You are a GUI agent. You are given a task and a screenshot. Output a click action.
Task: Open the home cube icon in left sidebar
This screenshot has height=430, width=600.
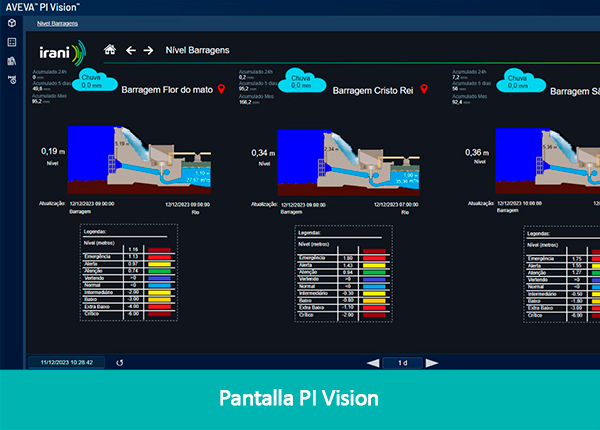pyautogui.click(x=12, y=23)
